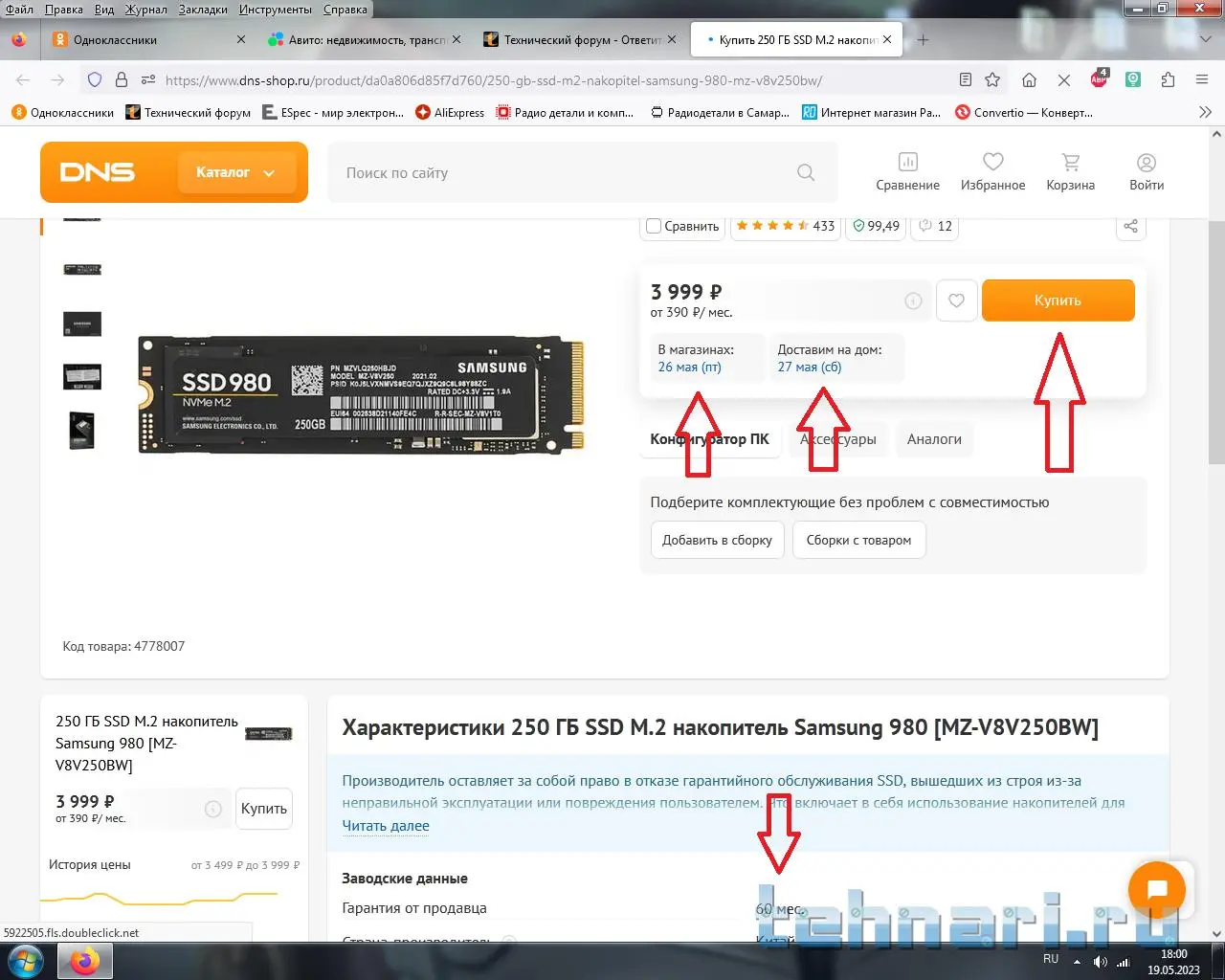Click the volume icon in system tray
Image resolution: width=1225 pixels, height=980 pixels.
[x=1100, y=961]
